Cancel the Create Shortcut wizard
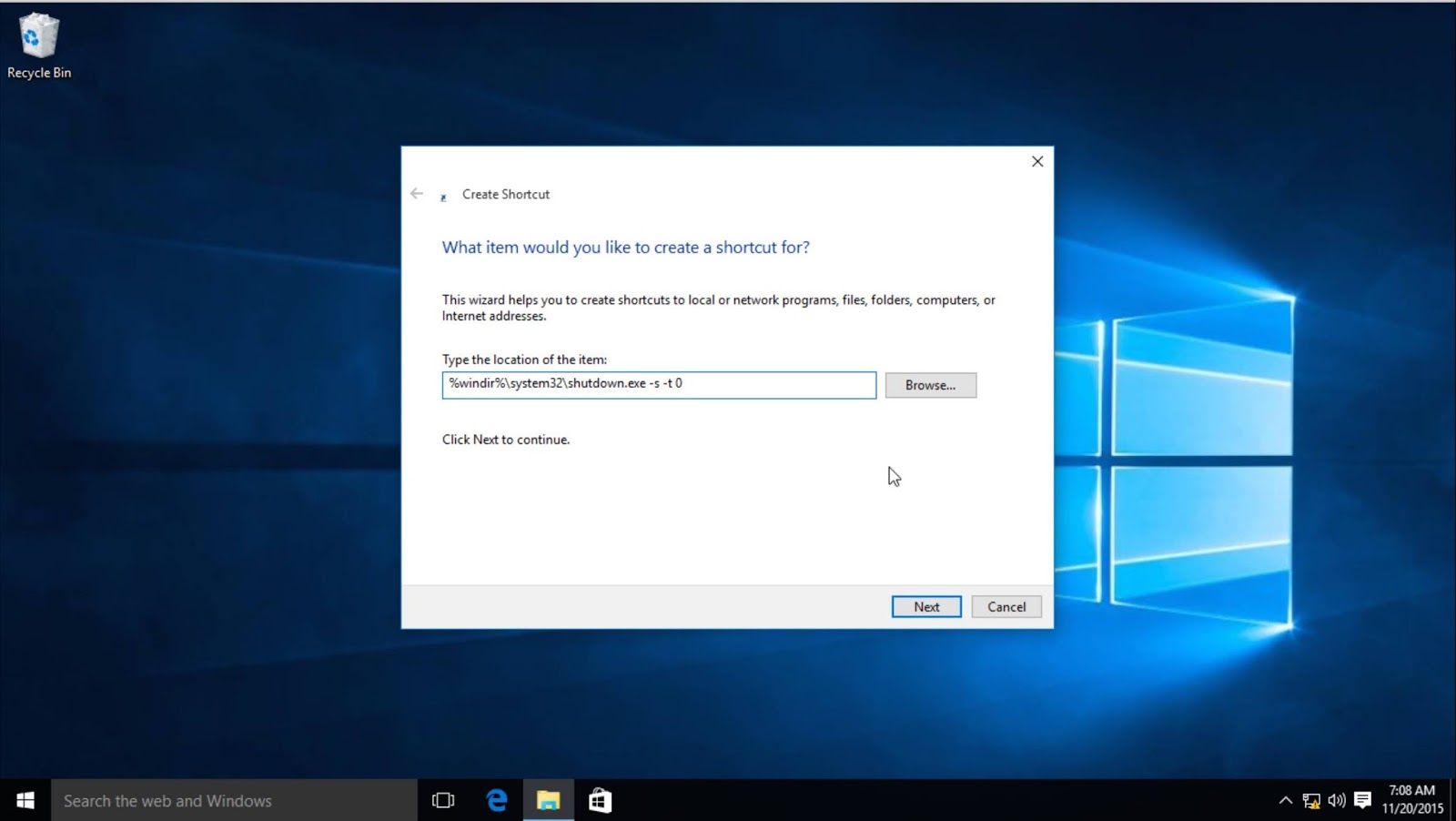Viewport: 1456px width, 821px height. tap(1006, 606)
